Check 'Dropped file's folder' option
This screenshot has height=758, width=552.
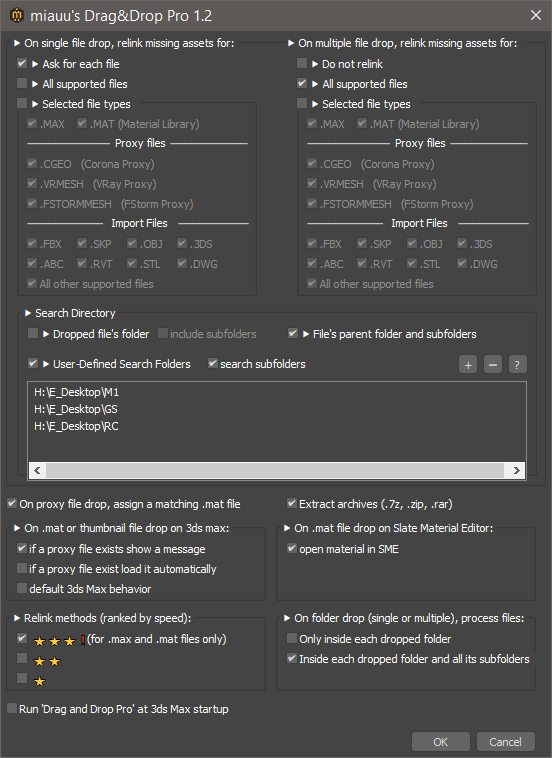33,333
